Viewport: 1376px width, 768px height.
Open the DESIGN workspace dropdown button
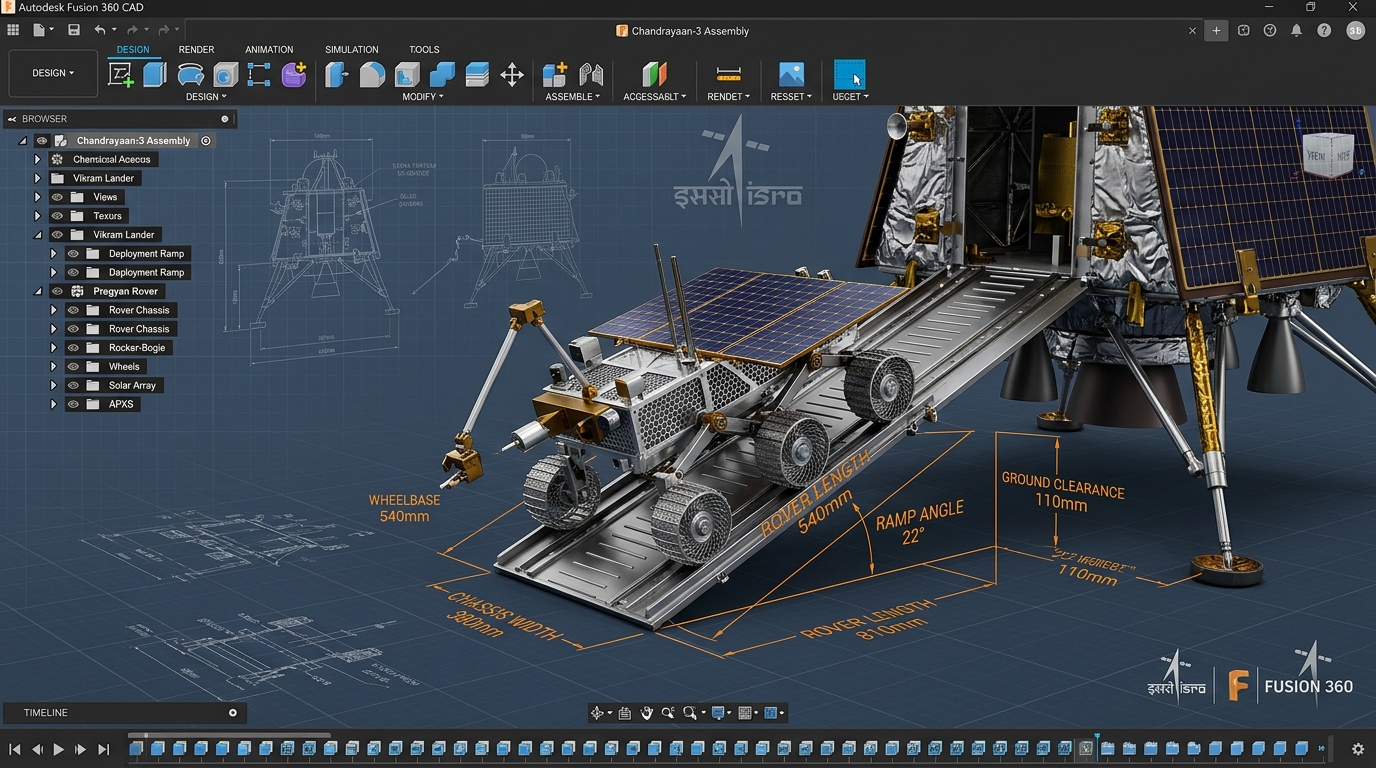point(53,73)
